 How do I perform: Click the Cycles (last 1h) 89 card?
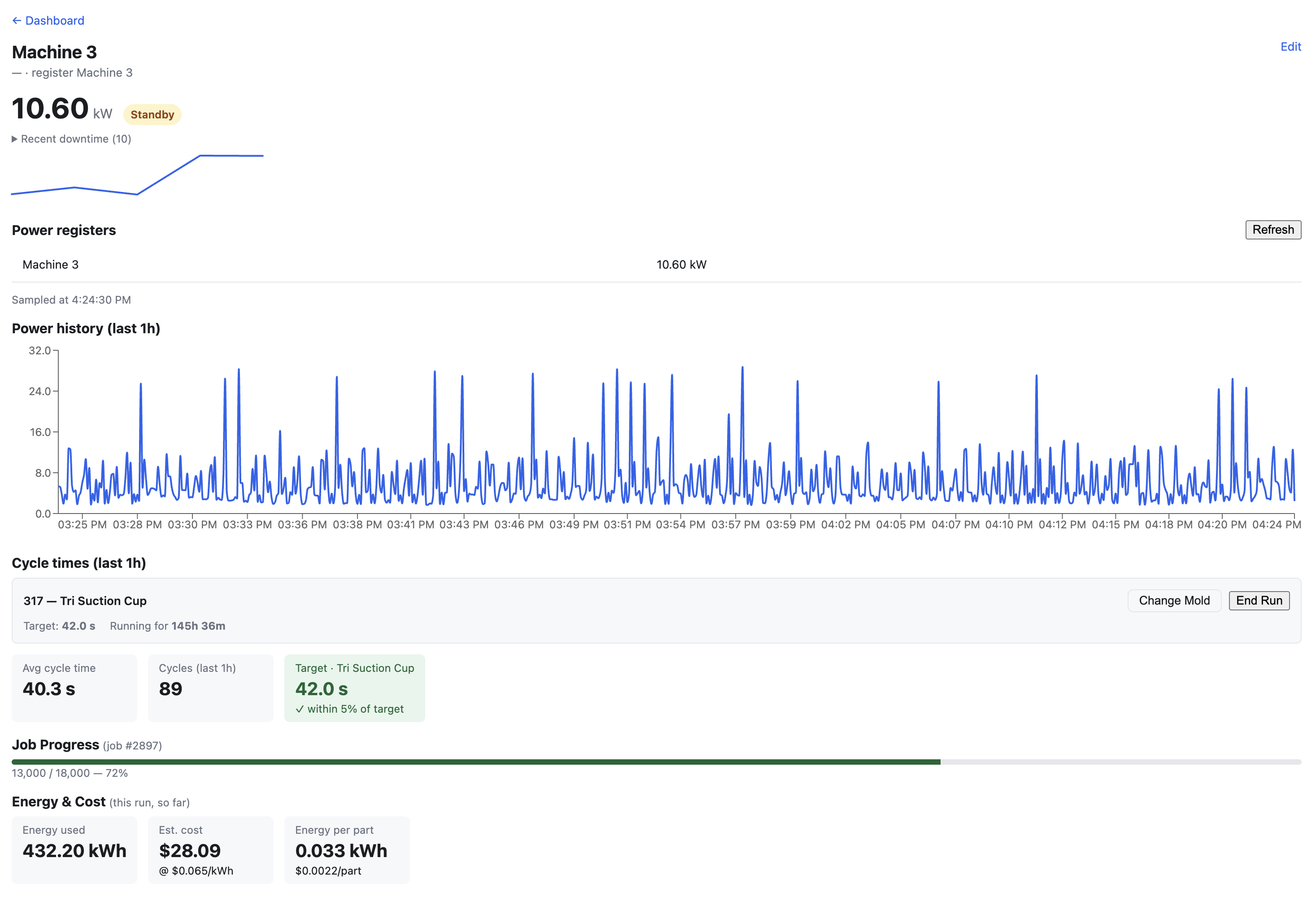(x=211, y=688)
